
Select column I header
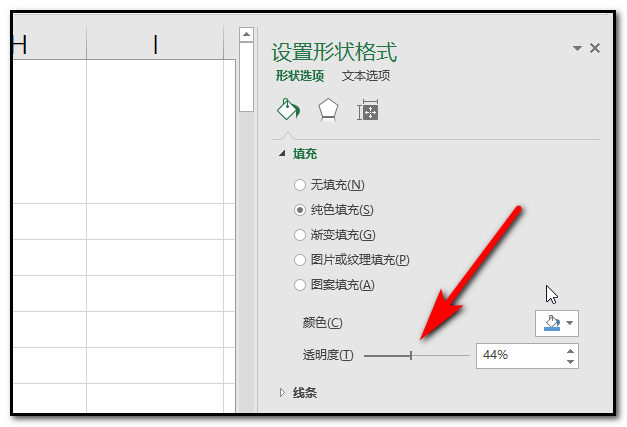click(x=155, y=44)
